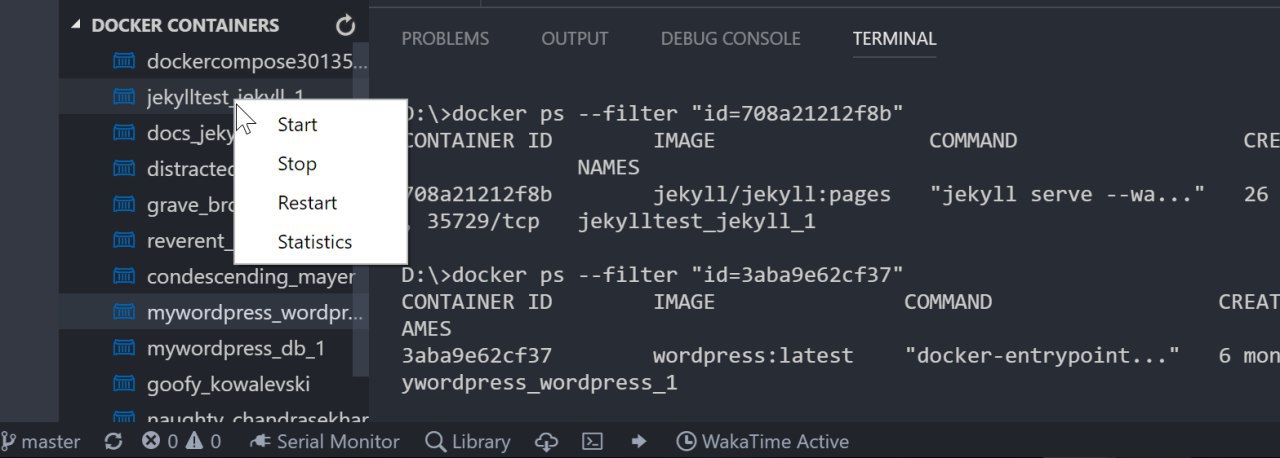
Task: Open Serial Monitor from status bar
Action: pos(324,441)
